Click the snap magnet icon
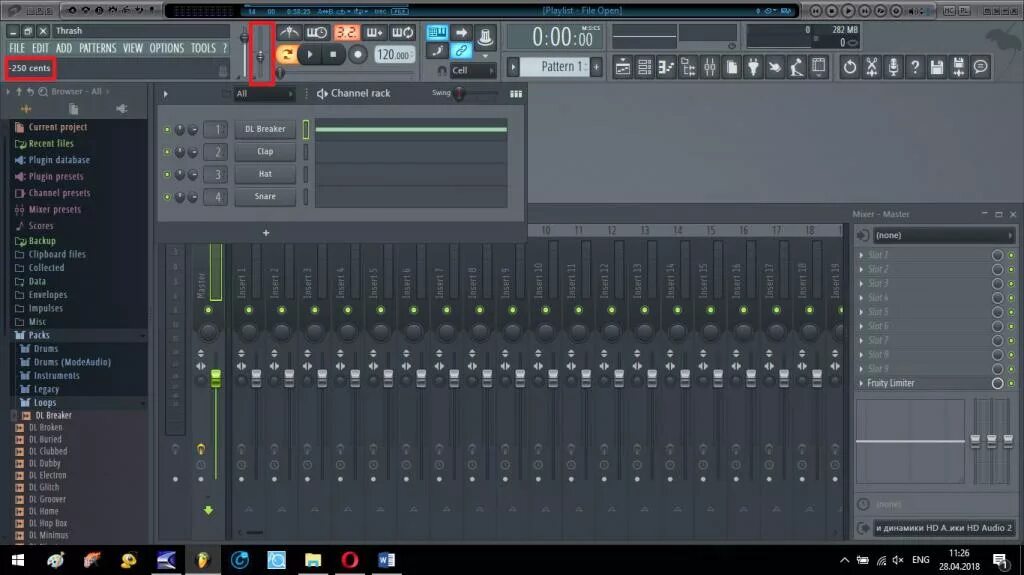The height and width of the screenshot is (575, 1024). click(x=442, y=71)
